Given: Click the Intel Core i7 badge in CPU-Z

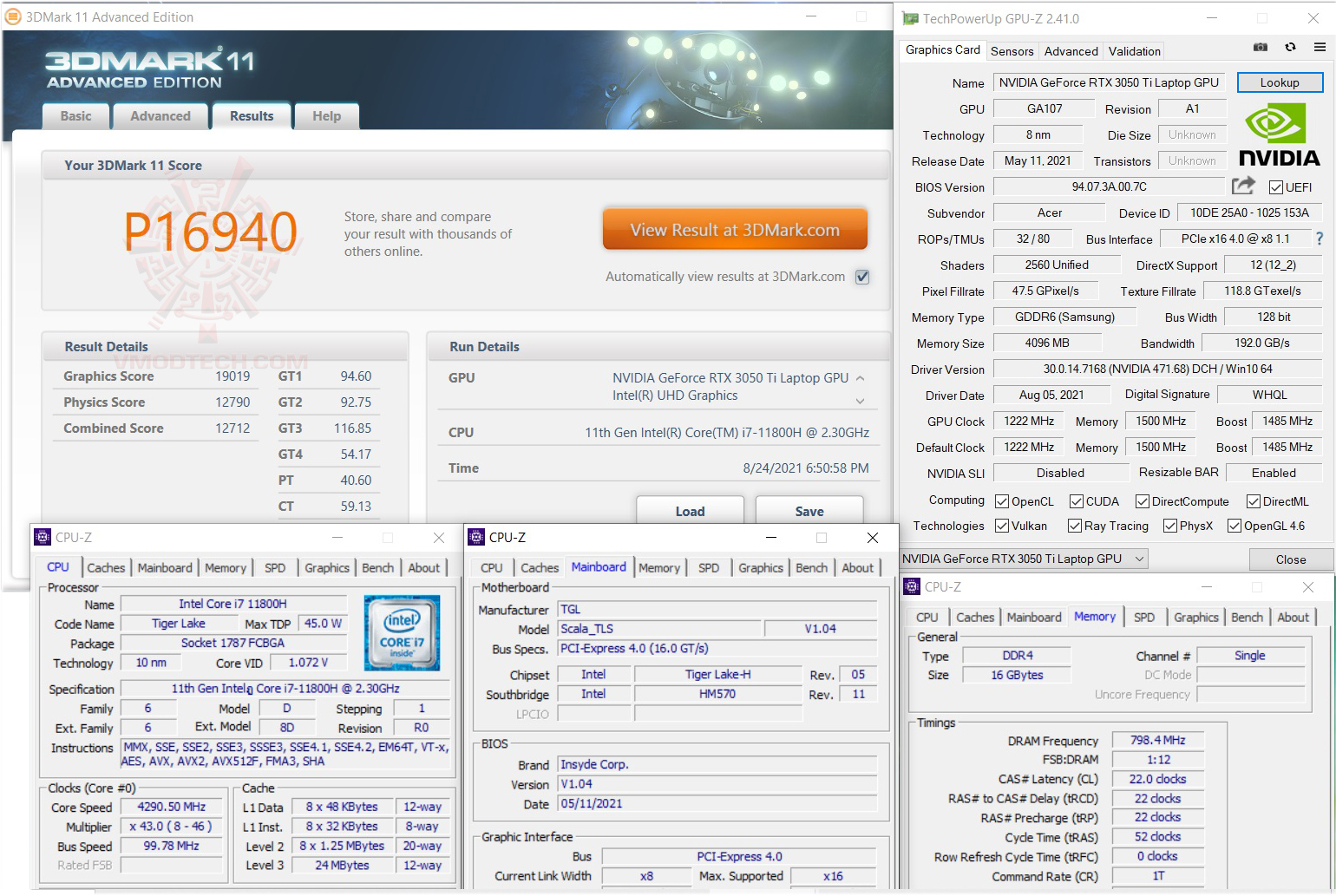Looking at the screenshot, I should [x=402, y=632].
